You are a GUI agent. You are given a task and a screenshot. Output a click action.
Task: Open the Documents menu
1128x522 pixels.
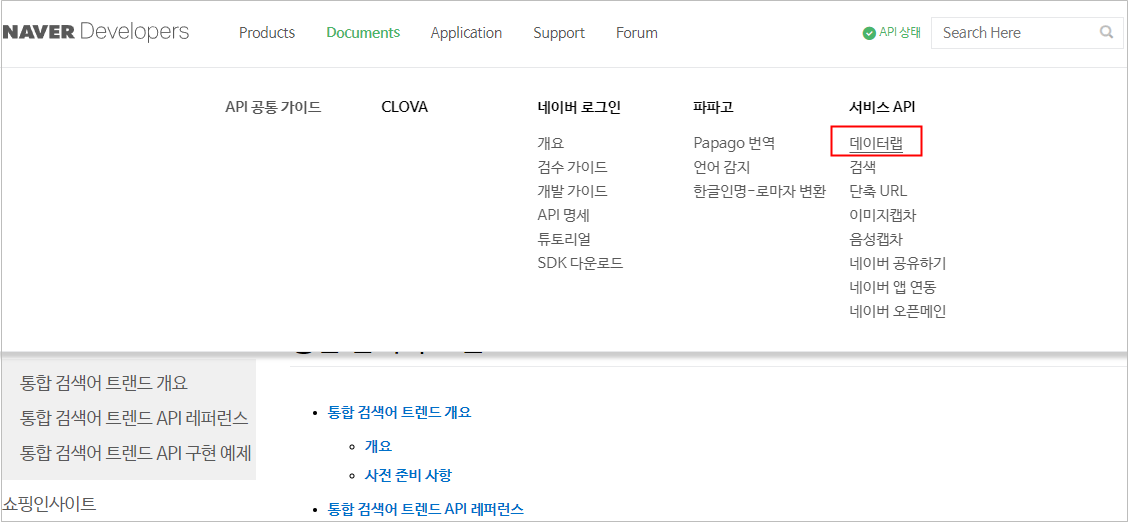click(363, 33)
